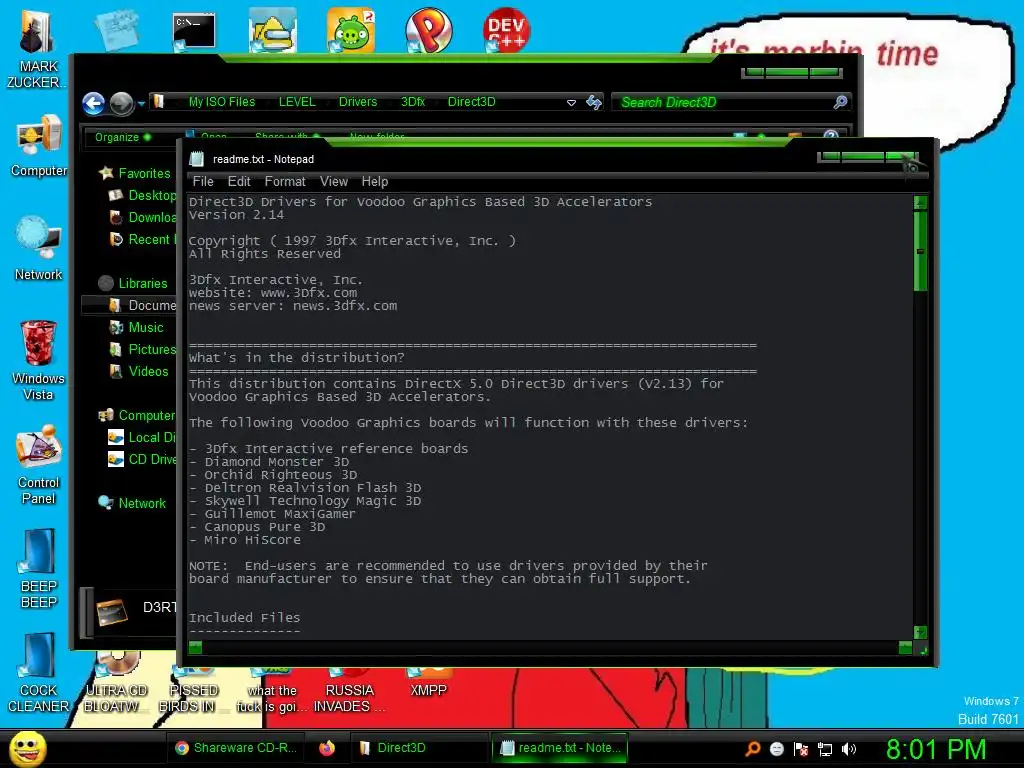1024x768 pixels.
Task: Launch Dev-C++ desktop icon
Action: coord(506,30)
